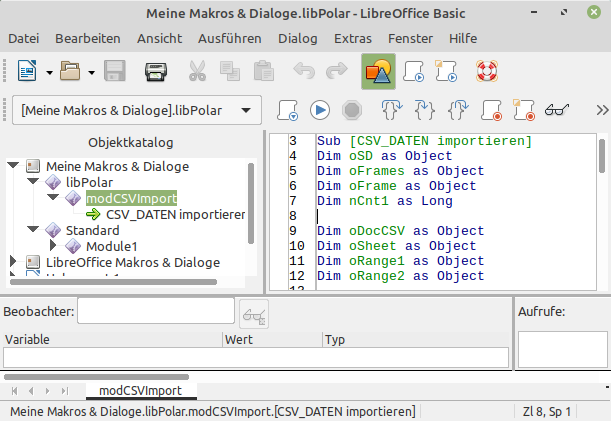611x421 pixels.
Task: Click the Step Out icon
Action: coord(458,110)
